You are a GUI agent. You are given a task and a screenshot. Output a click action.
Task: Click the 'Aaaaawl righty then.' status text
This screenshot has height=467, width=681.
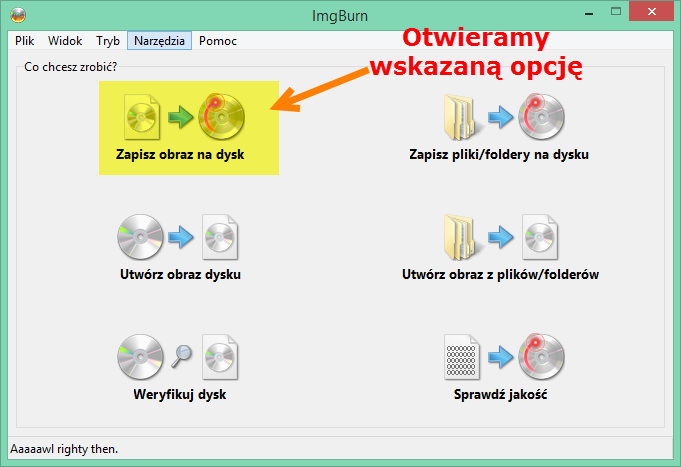pos(64,449)
